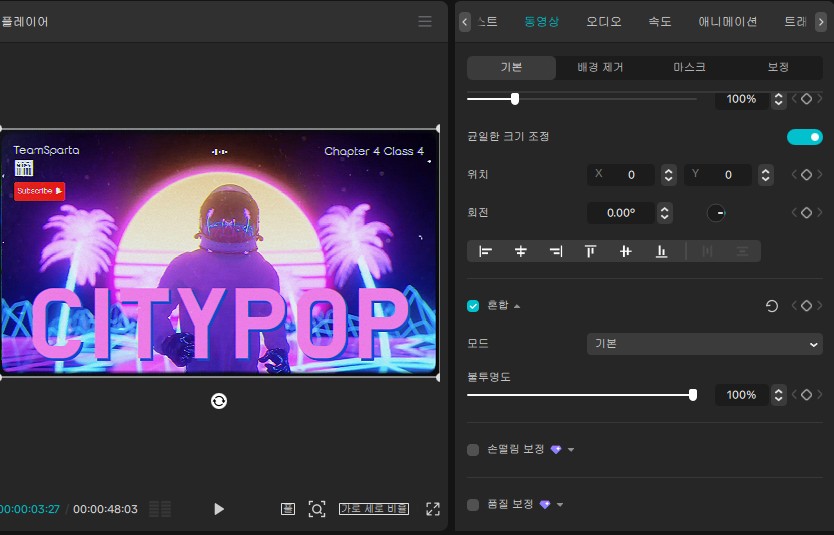Select the 보정 sub-tab

(778, 68)
